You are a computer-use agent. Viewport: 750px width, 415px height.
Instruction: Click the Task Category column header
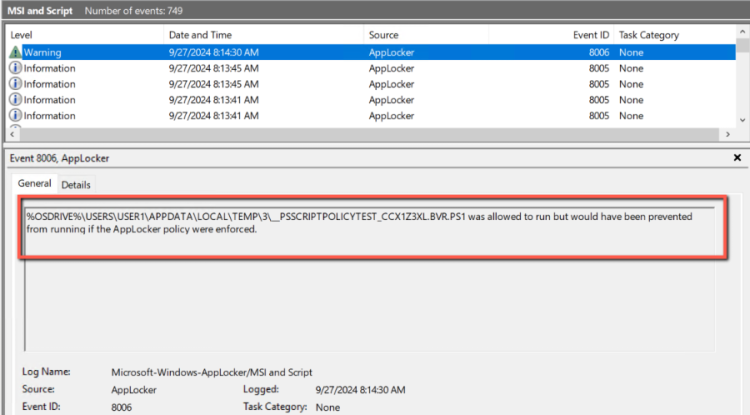(x=648, y=35)
